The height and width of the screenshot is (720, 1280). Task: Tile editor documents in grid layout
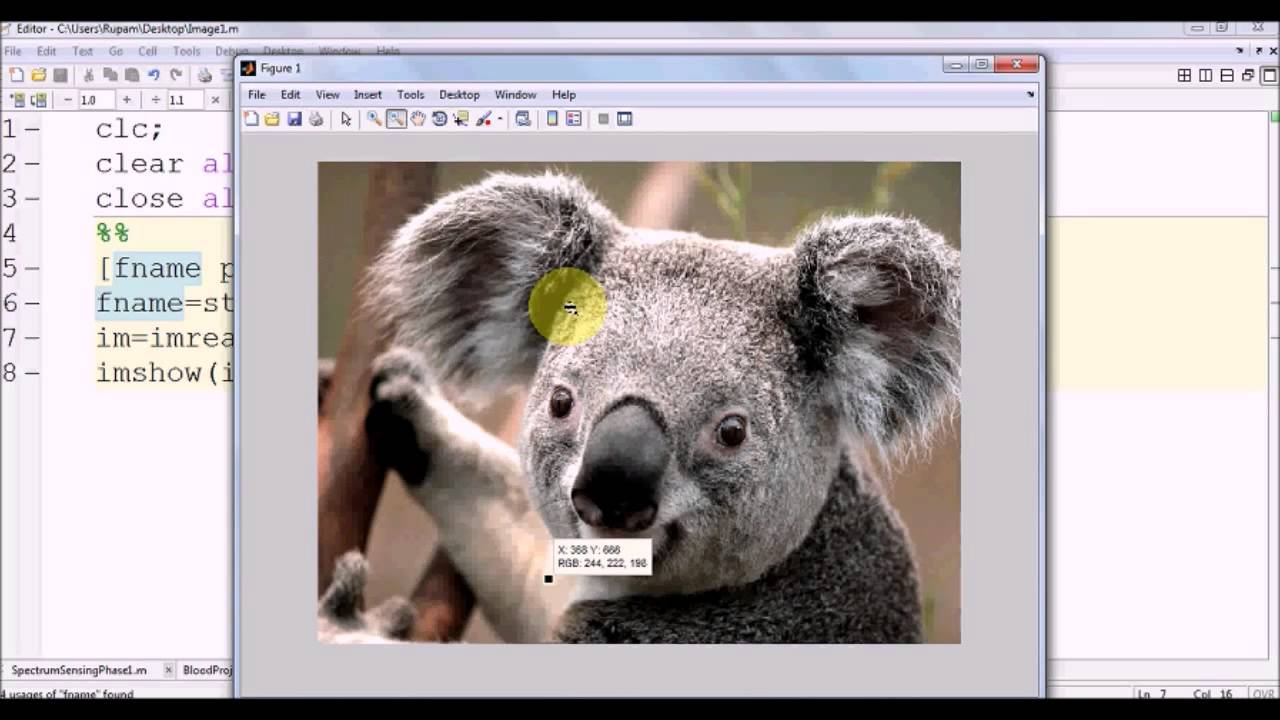[x=1184, y=75]
